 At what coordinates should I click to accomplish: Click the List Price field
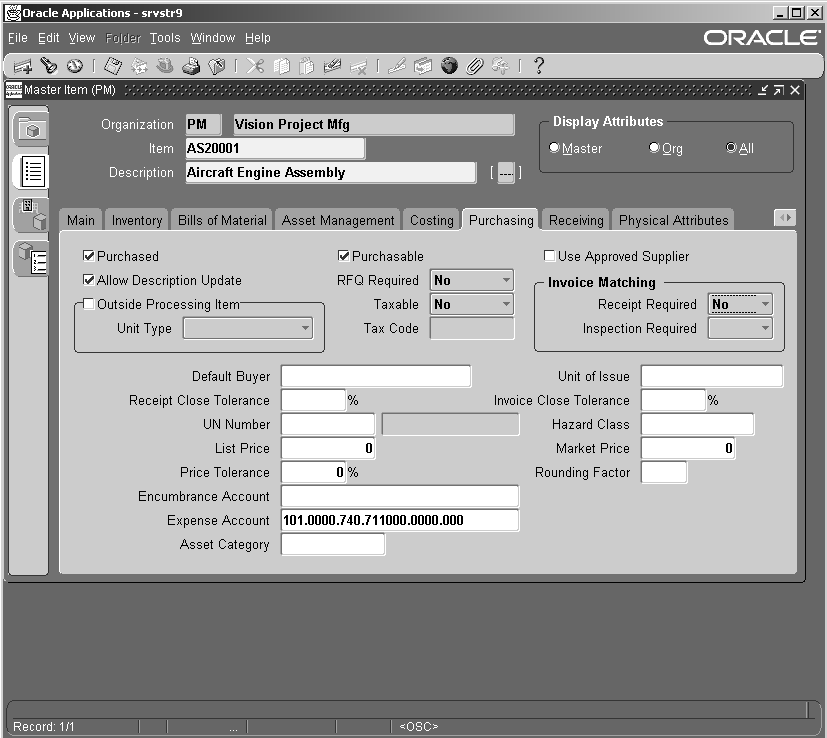(x=328, y=448)
